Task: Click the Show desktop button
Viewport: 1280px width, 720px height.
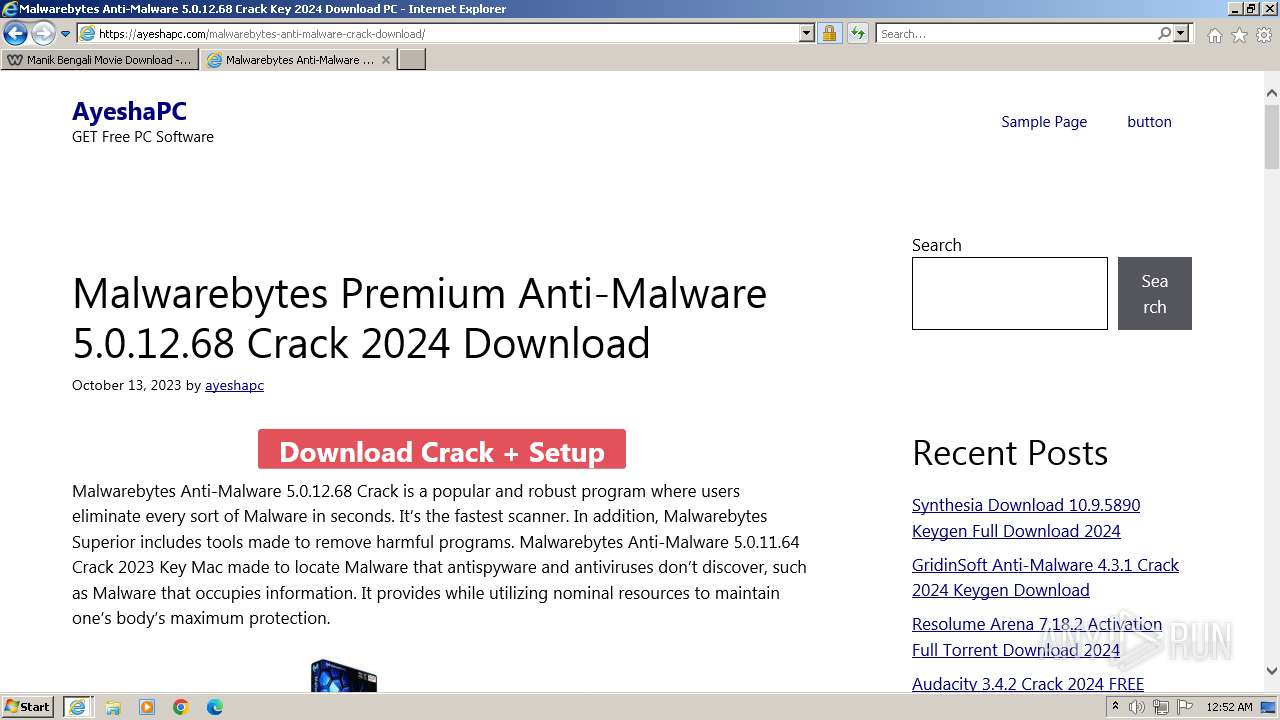Action: pyautogui.click(x=1270, y=707)
